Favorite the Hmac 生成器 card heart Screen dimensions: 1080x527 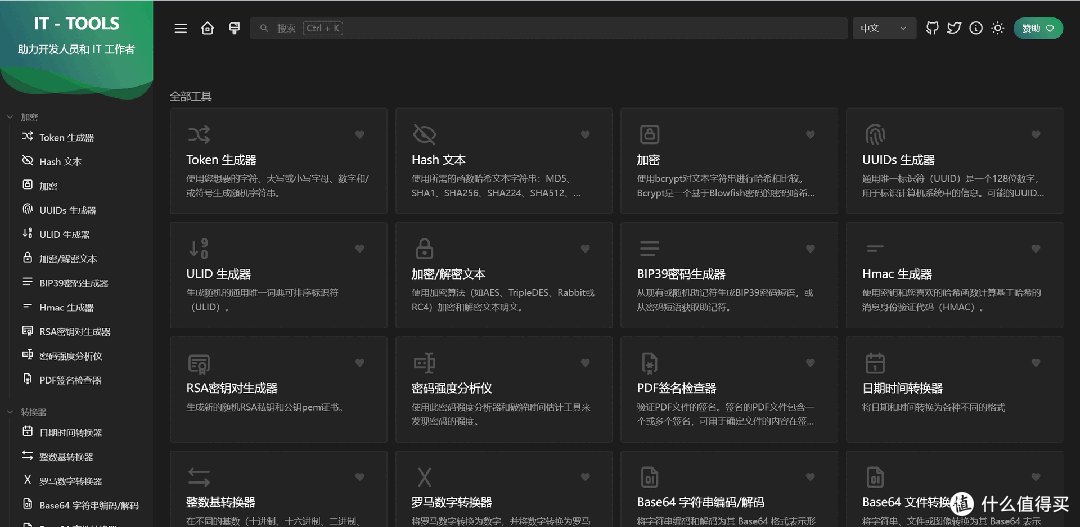click(x=1036, y=249)
